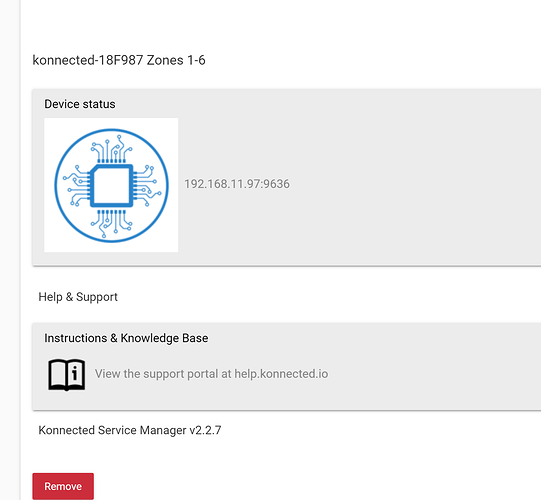Image resolution: width=541 pixels, height=500 pixels.
Task: Click the 'konnected-18F987 Zones 1-6' title
Action: [x=119, y=60]
